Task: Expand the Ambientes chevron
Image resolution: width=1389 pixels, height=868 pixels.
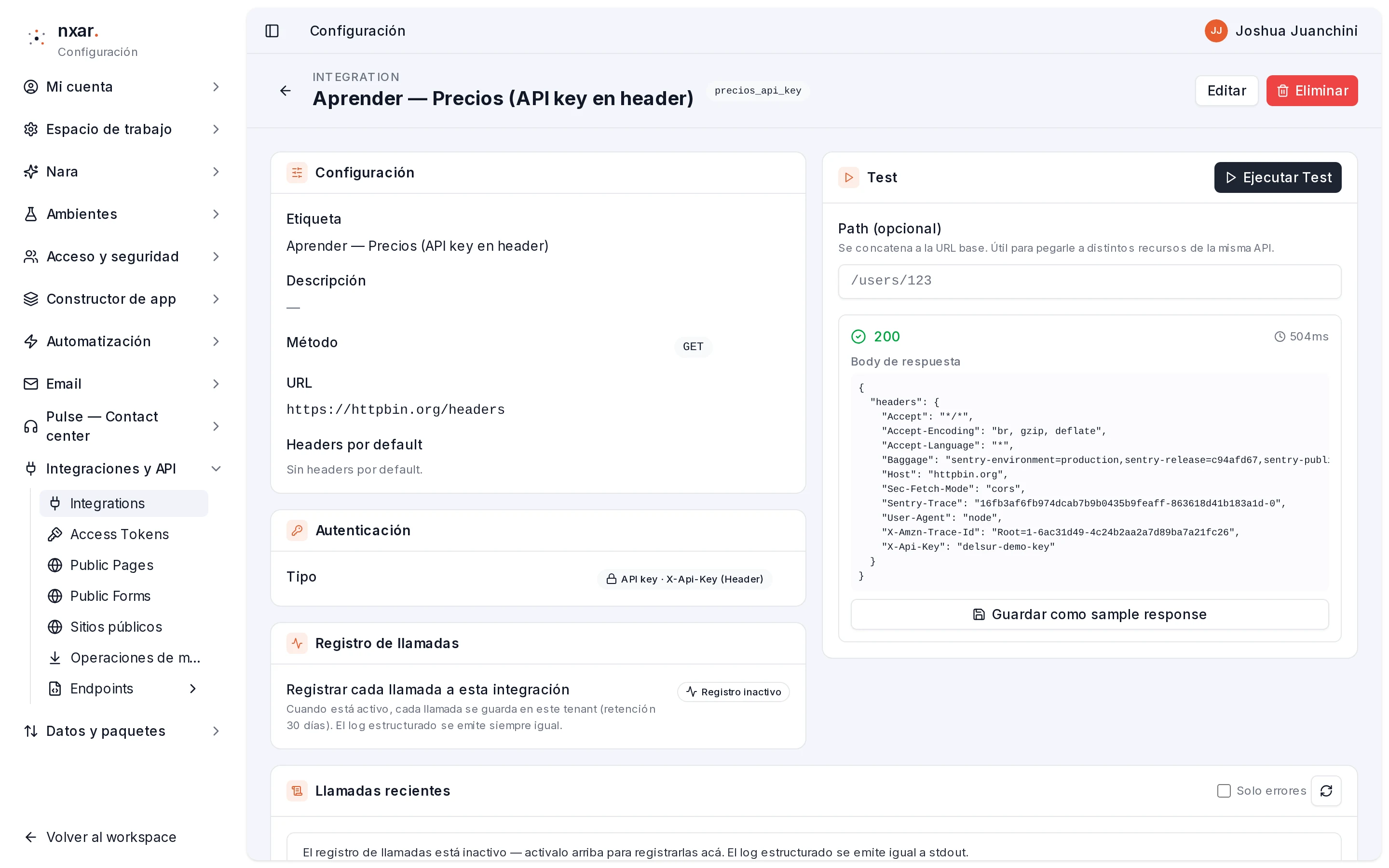Action: 217,214
